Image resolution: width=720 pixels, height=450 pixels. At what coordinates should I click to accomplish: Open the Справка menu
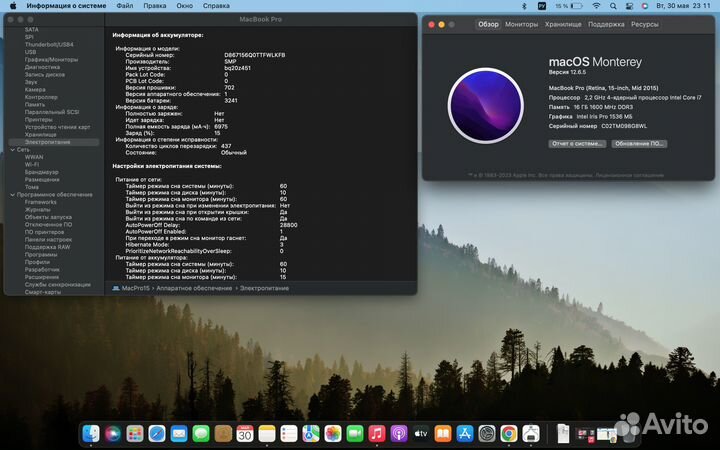[x=216, y=6]
